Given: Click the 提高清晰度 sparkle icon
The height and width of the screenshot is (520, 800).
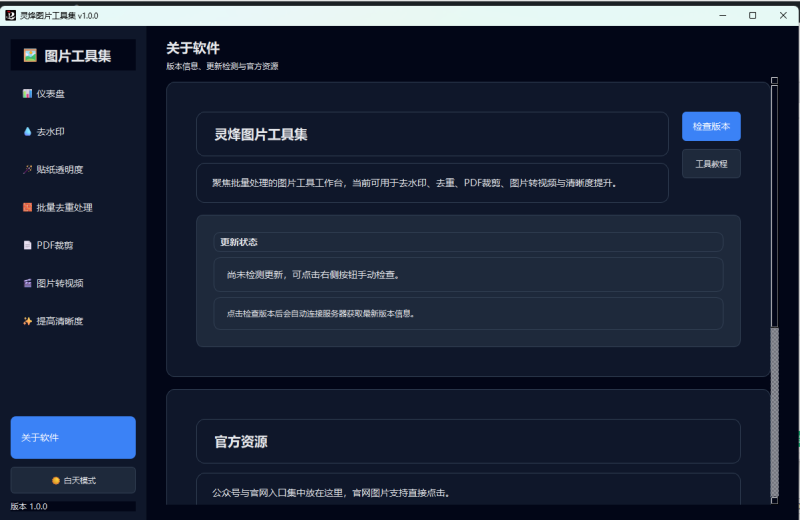Looking at the screenshot, I should pos(27,321).
